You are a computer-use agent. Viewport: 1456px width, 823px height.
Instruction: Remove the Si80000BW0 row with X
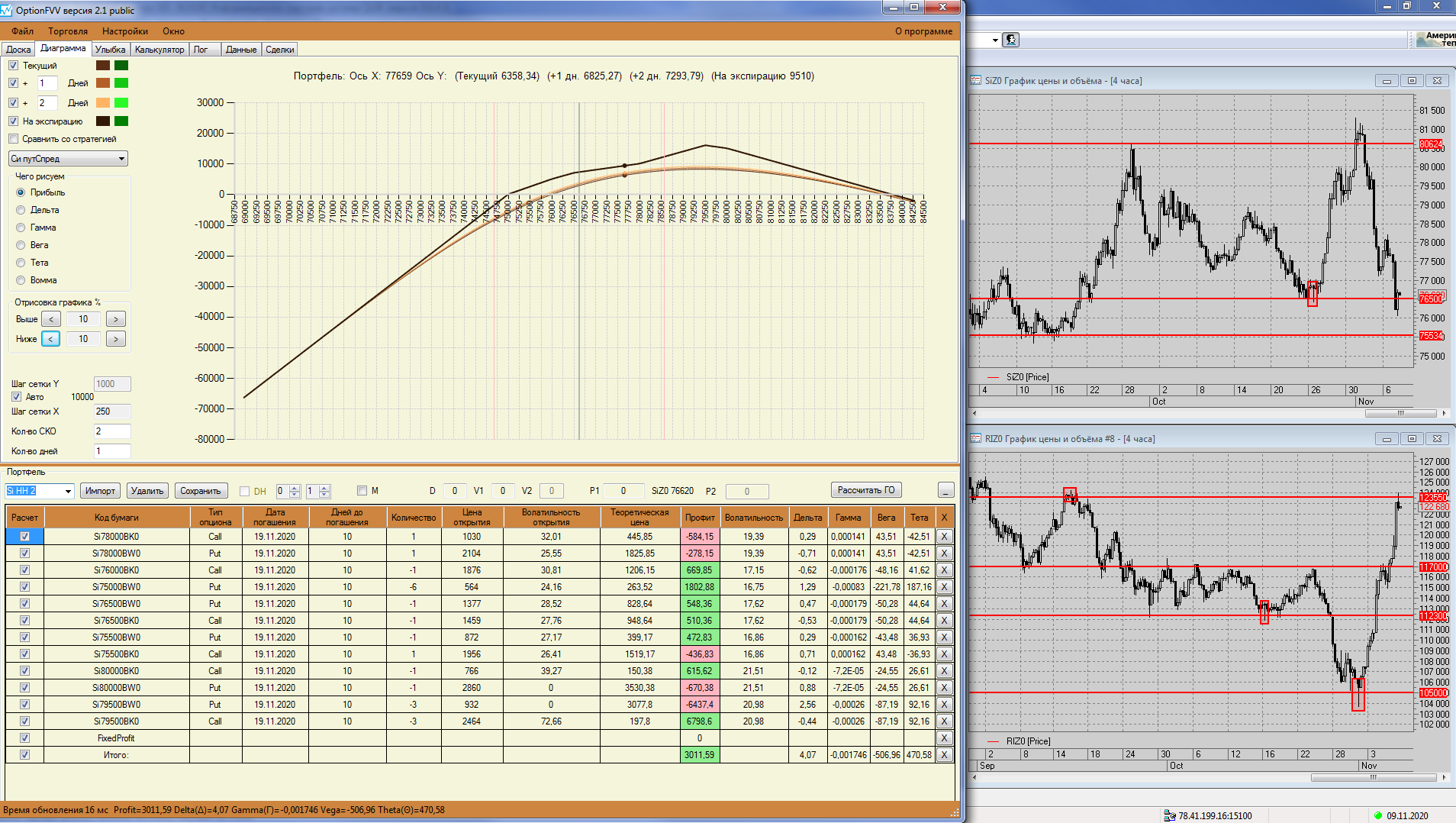[944, 688]
